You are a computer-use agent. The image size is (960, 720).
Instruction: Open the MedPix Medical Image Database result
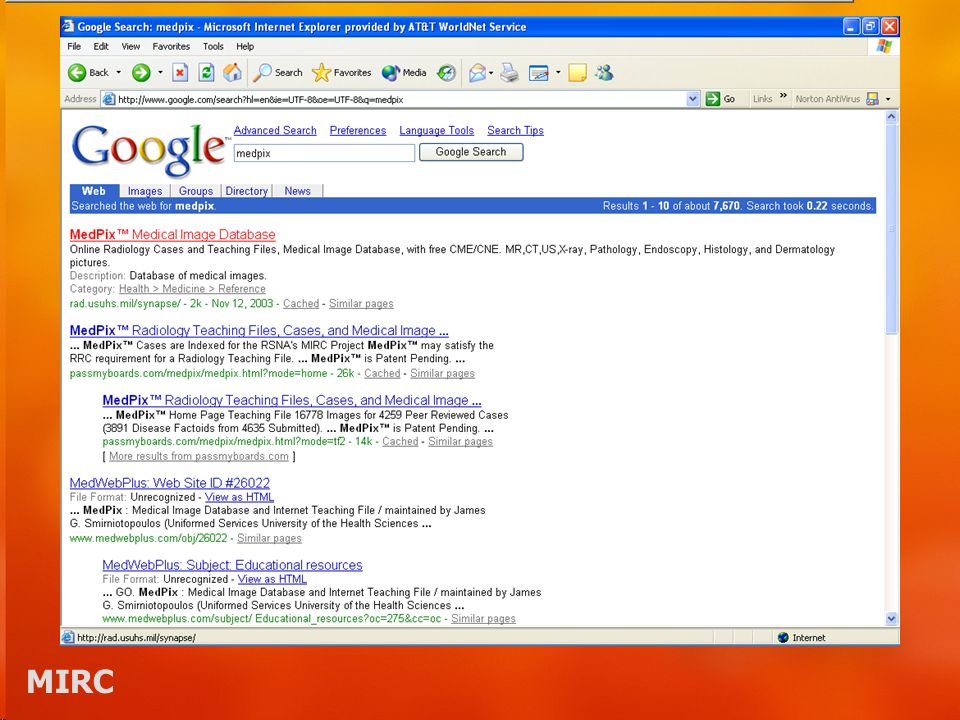point(173,234)
